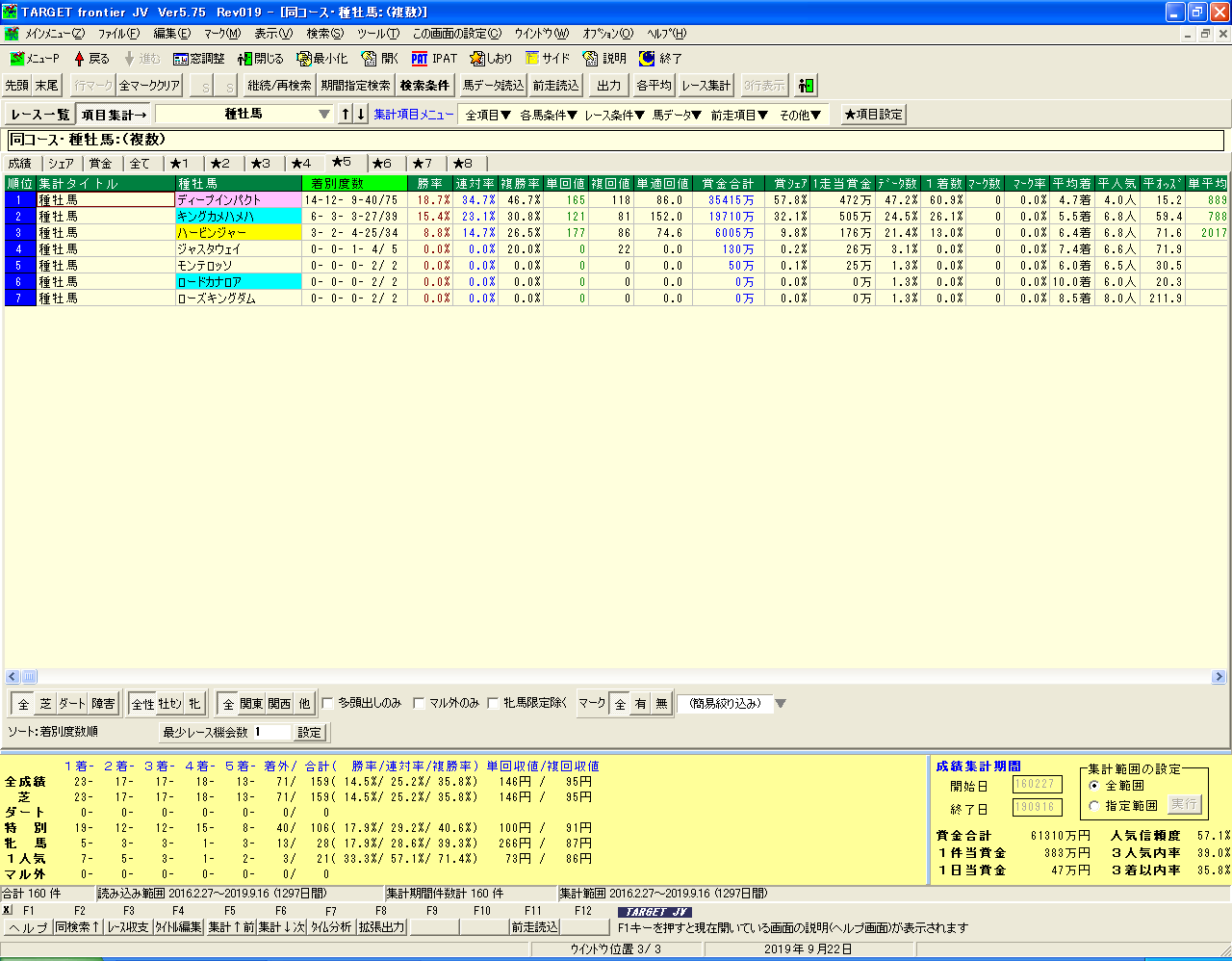Click the ジャスタウェイ stallion row
Screen dimensions: 1232x961
click(x=239, y=249)
